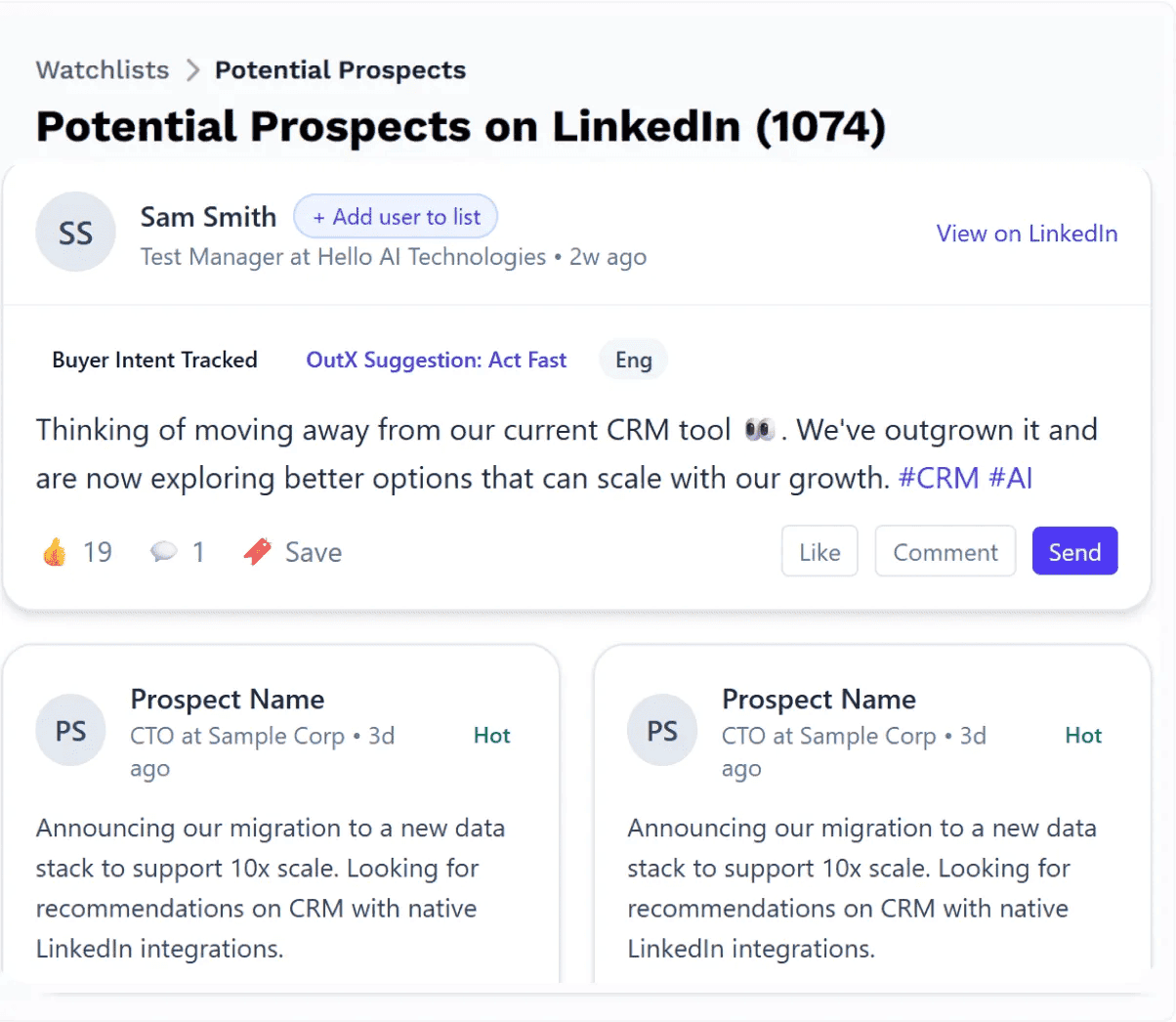Click the purple Send button

1074,552
